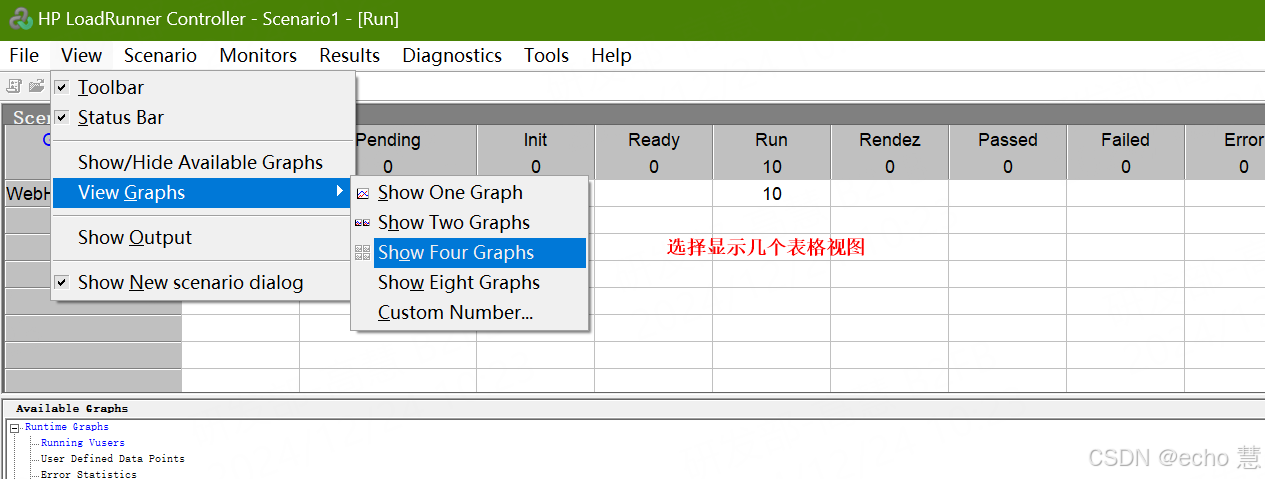
Task: Select Running Vusers graph in tree
Action: click(x=83, y=443)
